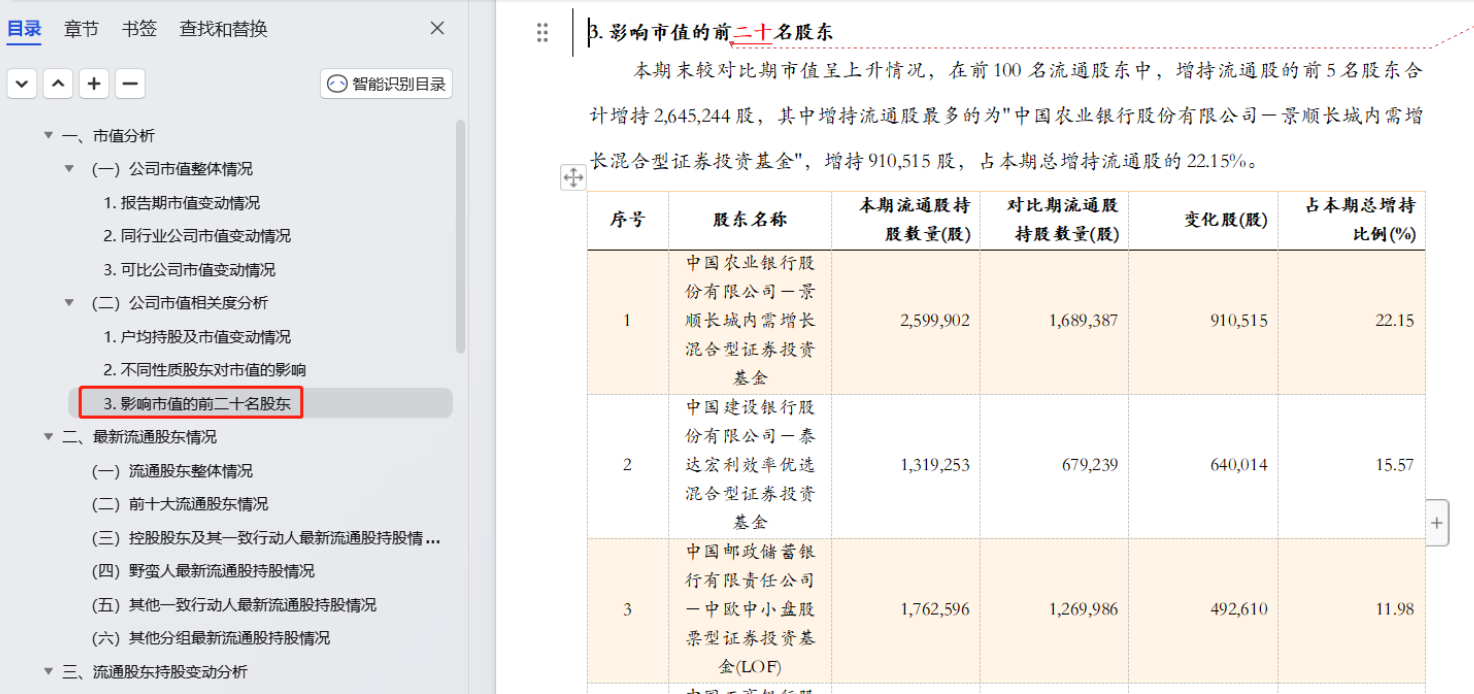The width and height of the screenshot is (1474, 694).
Task: Click the minus button to demote heading level
Action: tap(130, 83)
